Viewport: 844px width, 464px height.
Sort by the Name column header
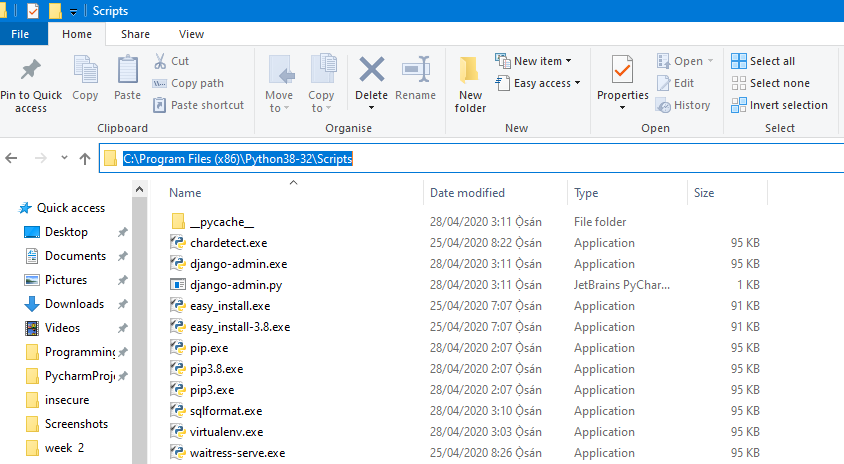tap(185, 193)
